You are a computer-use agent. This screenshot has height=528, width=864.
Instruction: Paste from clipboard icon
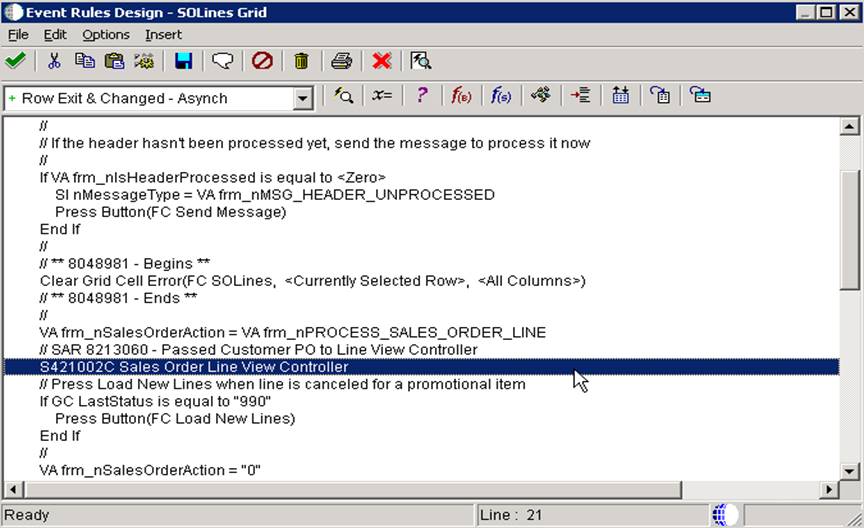[x=114, y=61]
